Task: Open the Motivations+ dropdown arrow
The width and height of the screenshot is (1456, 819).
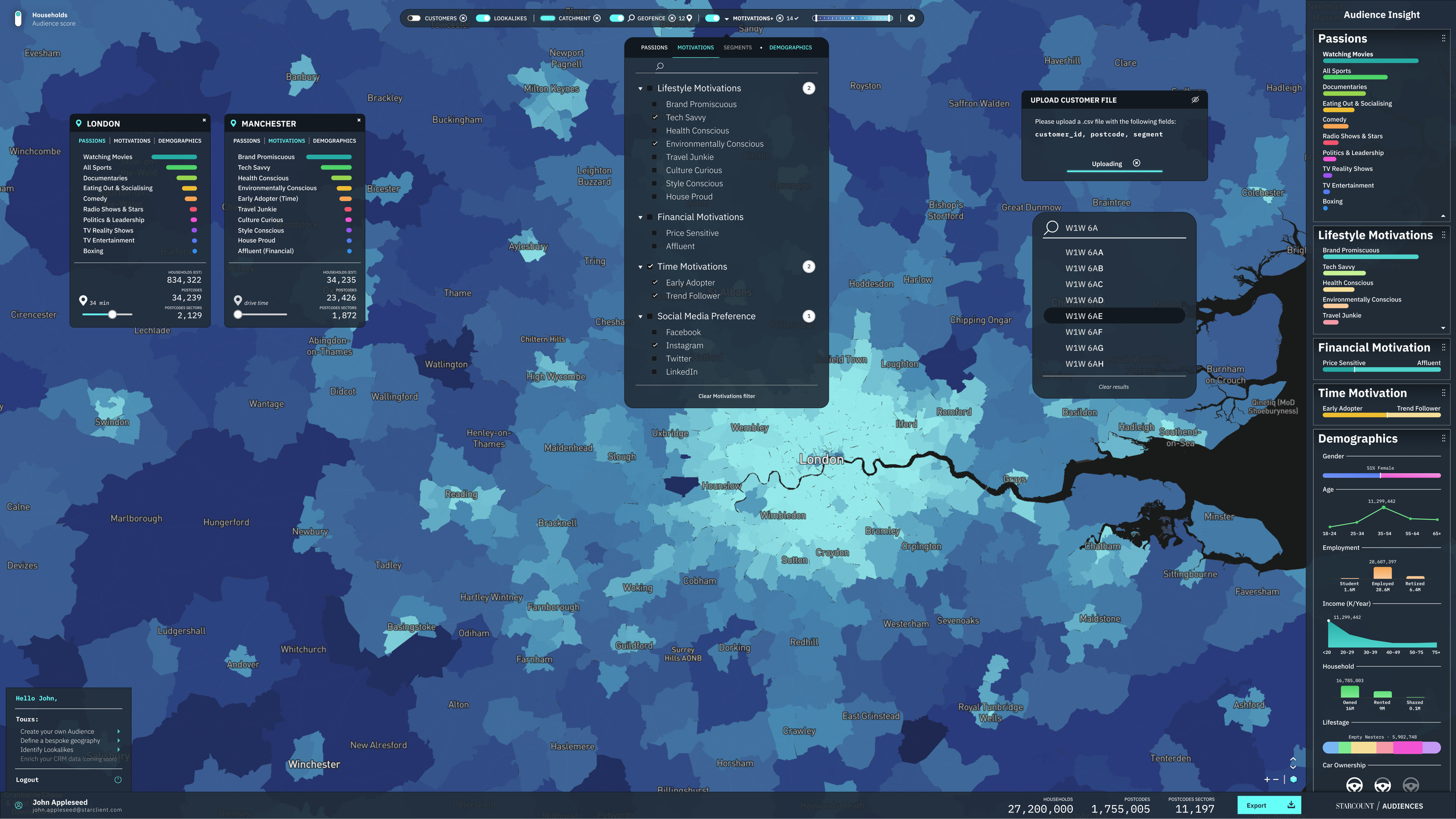Action: [x=726, y=19]
